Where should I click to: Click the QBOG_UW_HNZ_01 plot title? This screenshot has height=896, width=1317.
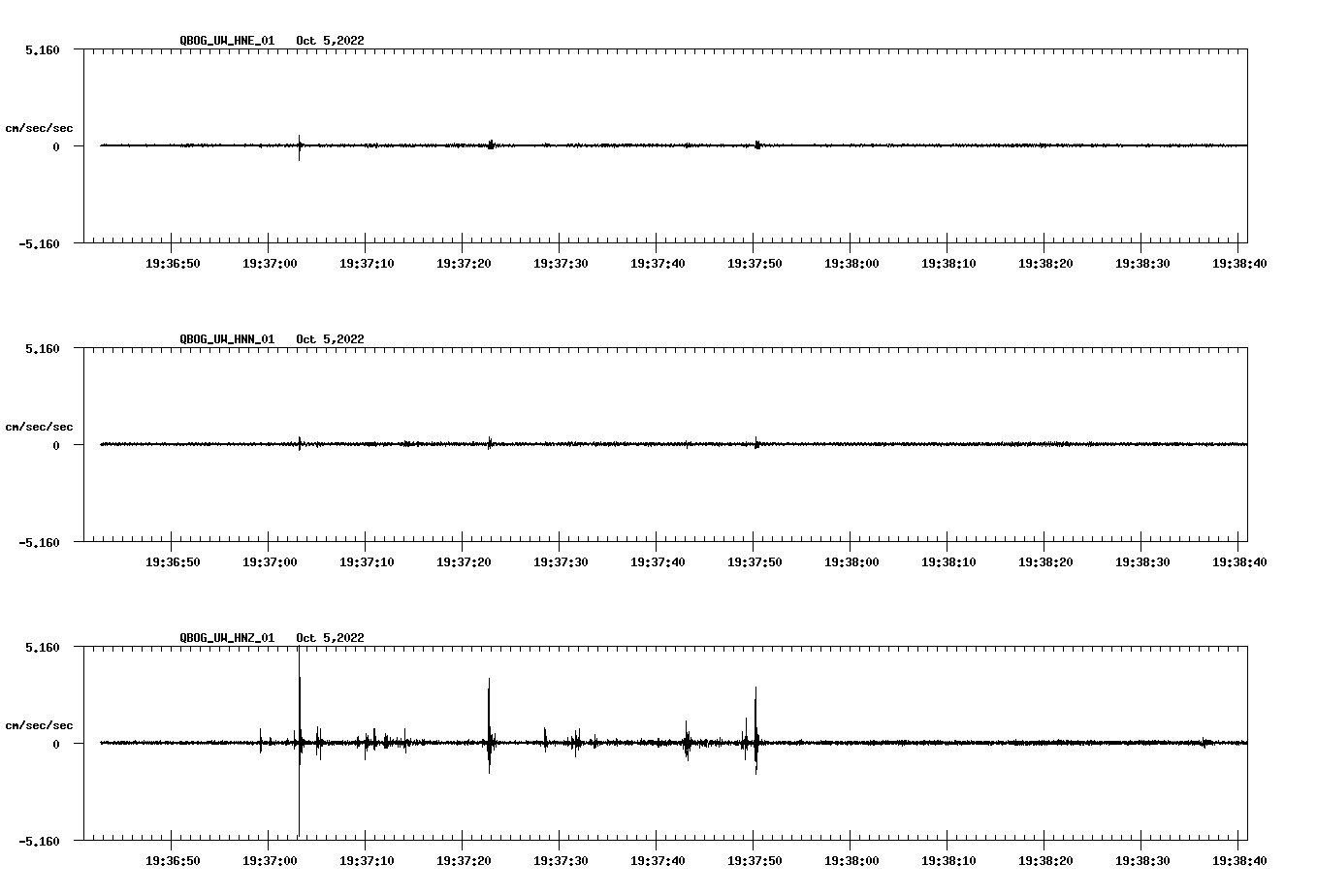227,638
